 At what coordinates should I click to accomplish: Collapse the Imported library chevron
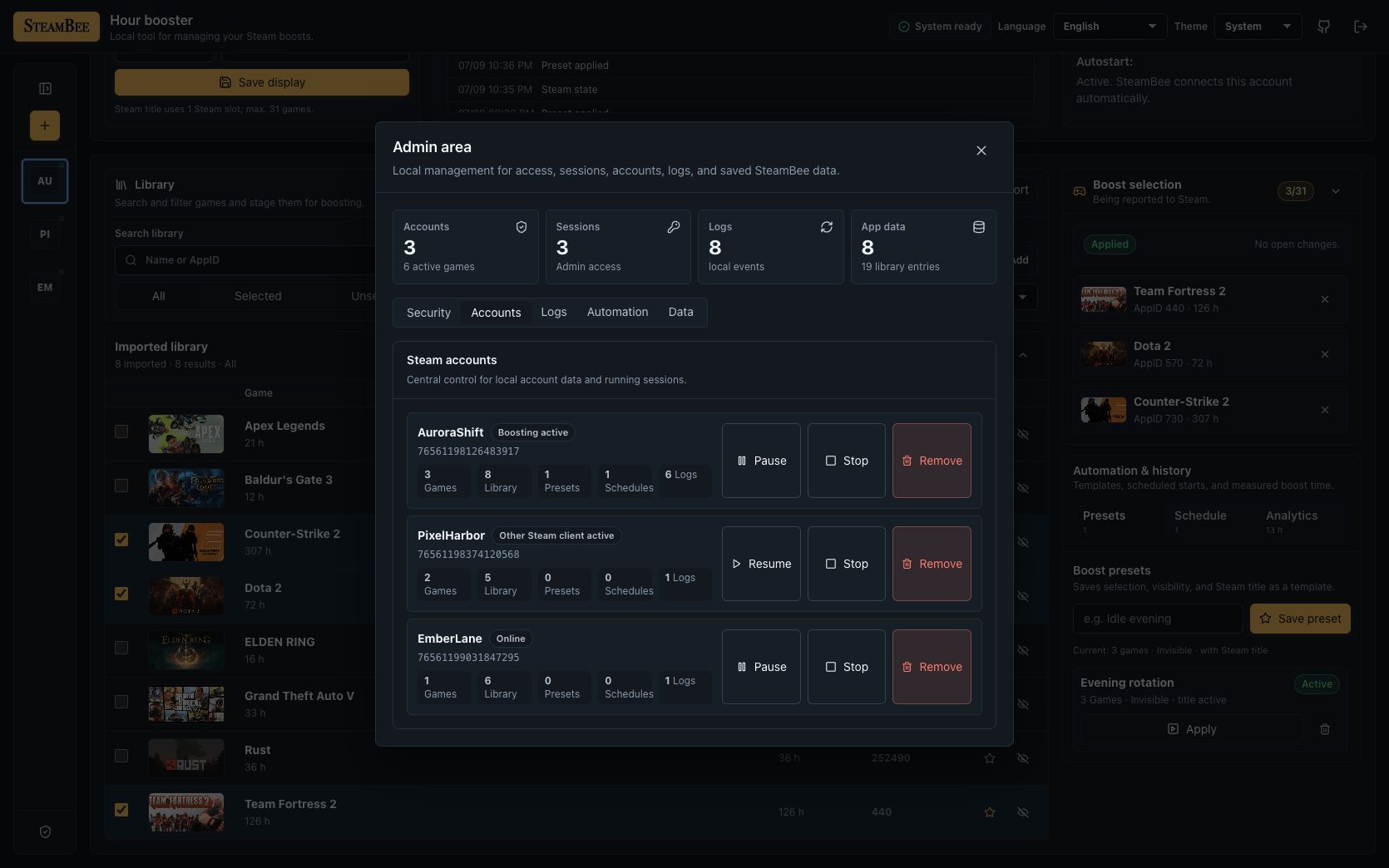1023,355
